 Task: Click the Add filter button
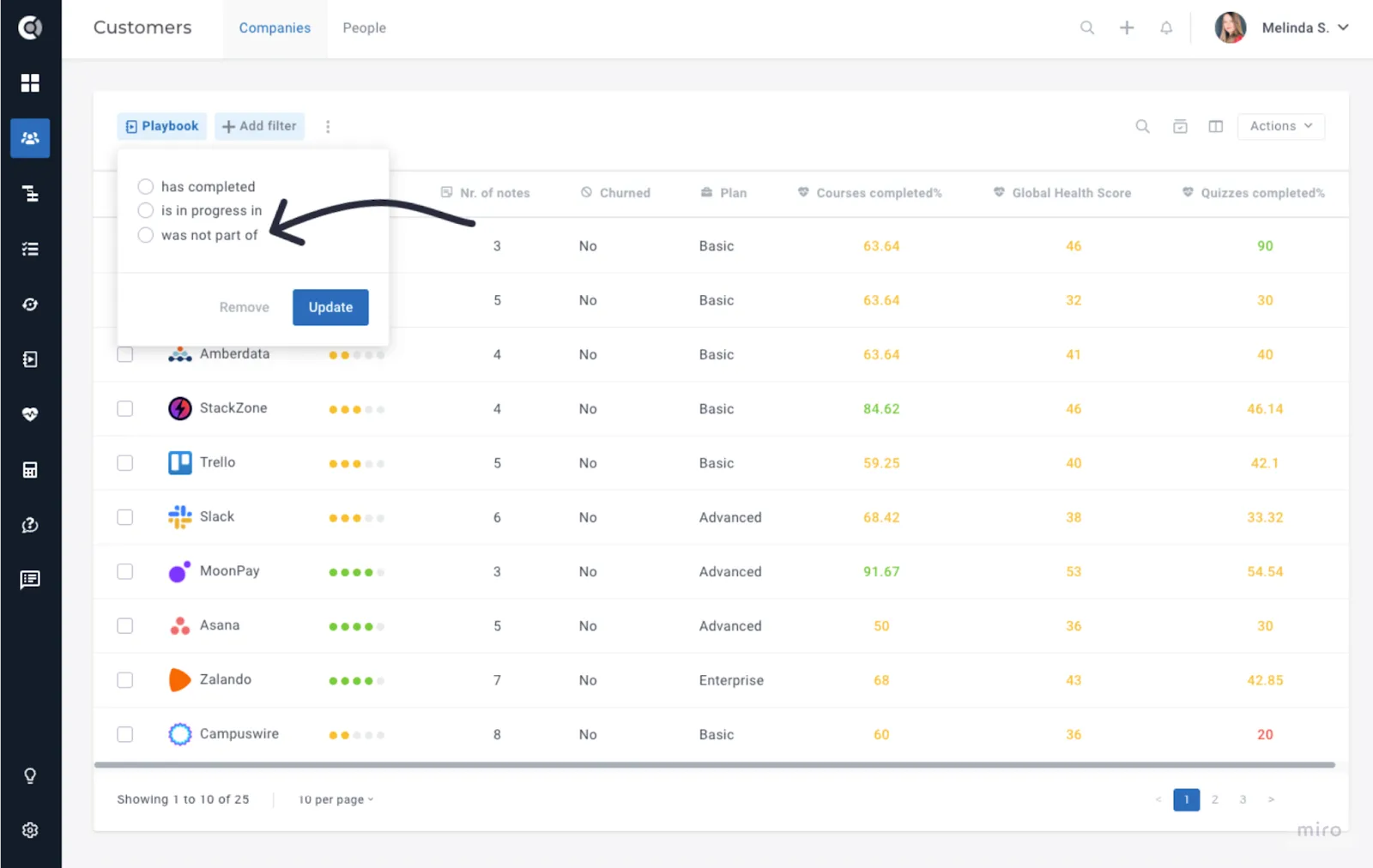click(259, 126)
